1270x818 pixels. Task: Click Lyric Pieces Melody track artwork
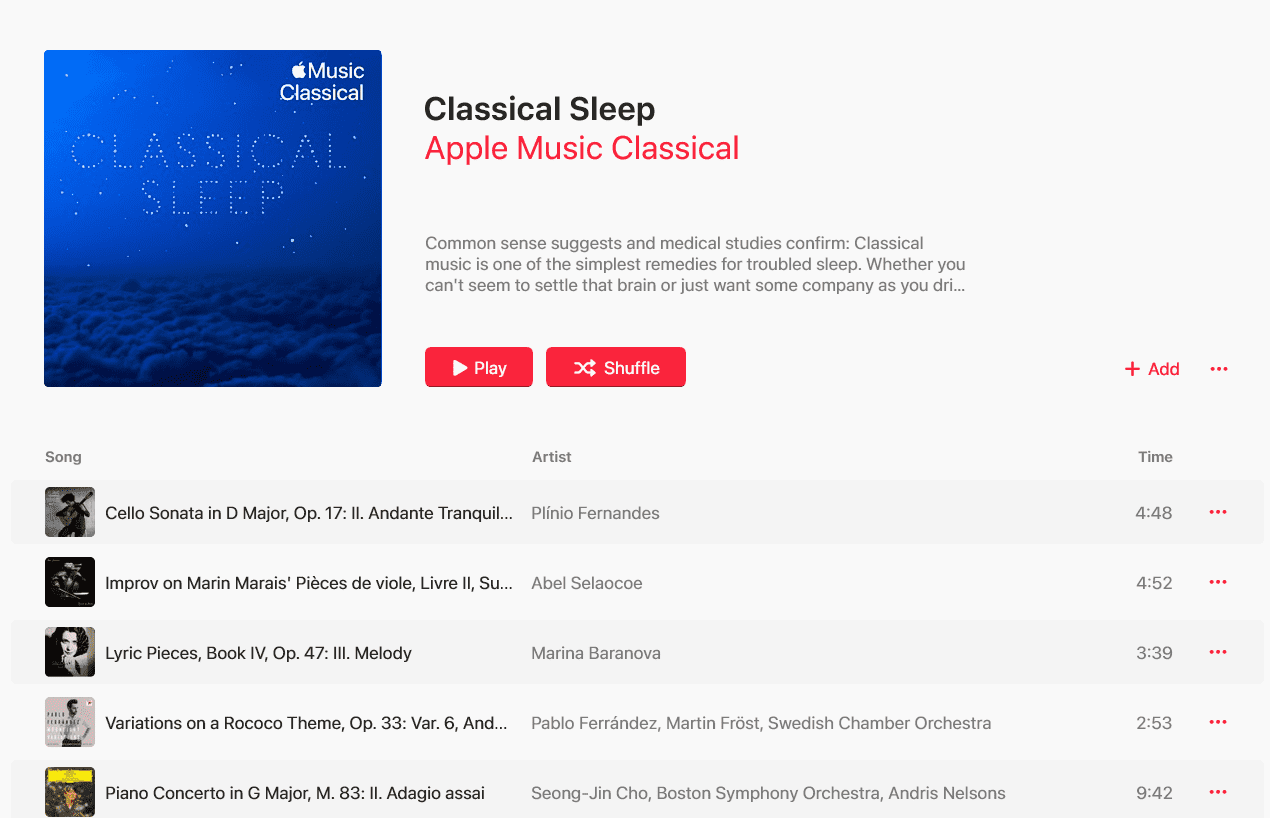[x=70, y=652]
